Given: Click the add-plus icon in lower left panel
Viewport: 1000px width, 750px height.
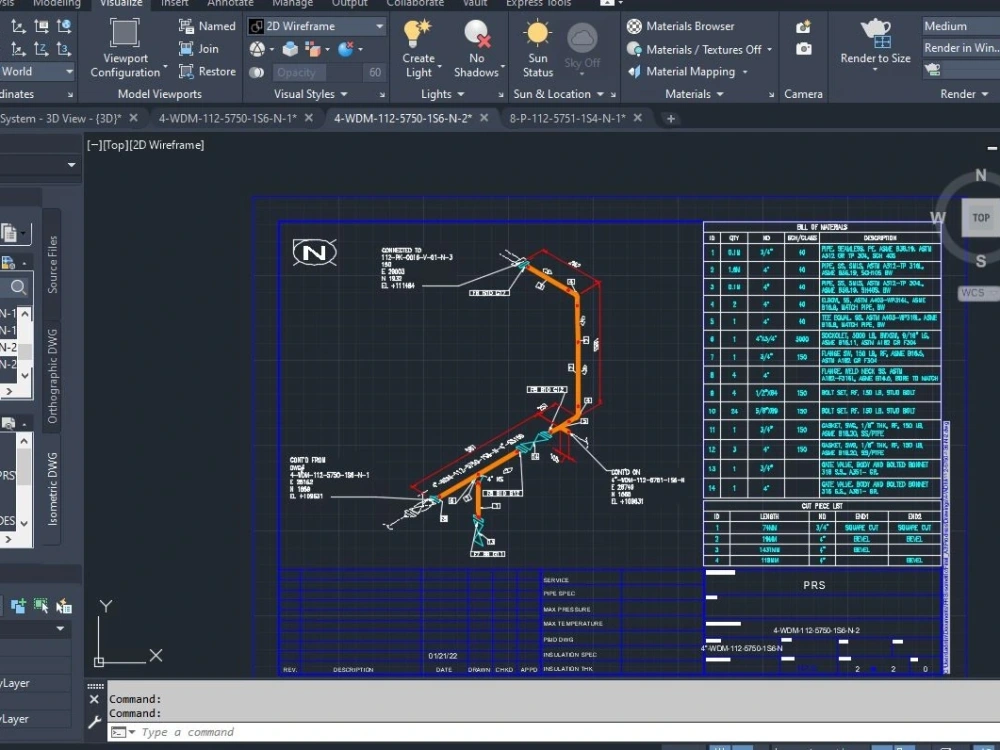Looking at the screenshot, I should pyautogui.click(x=18, y=606).
